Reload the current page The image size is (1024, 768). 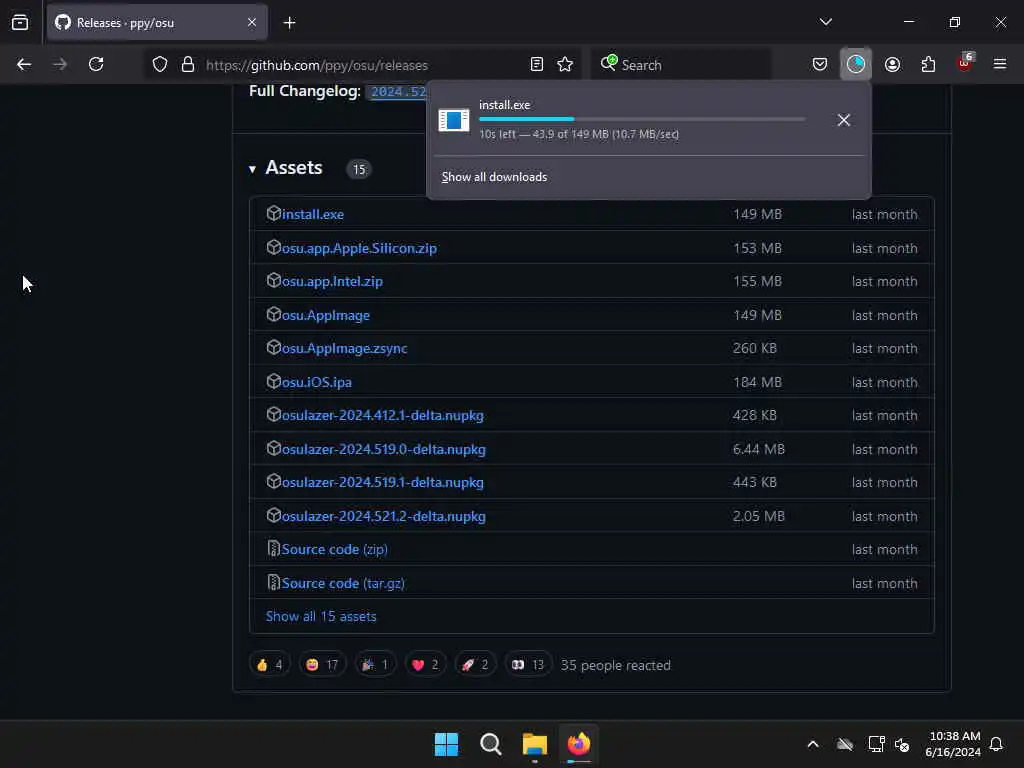click(x=96, y=64)
